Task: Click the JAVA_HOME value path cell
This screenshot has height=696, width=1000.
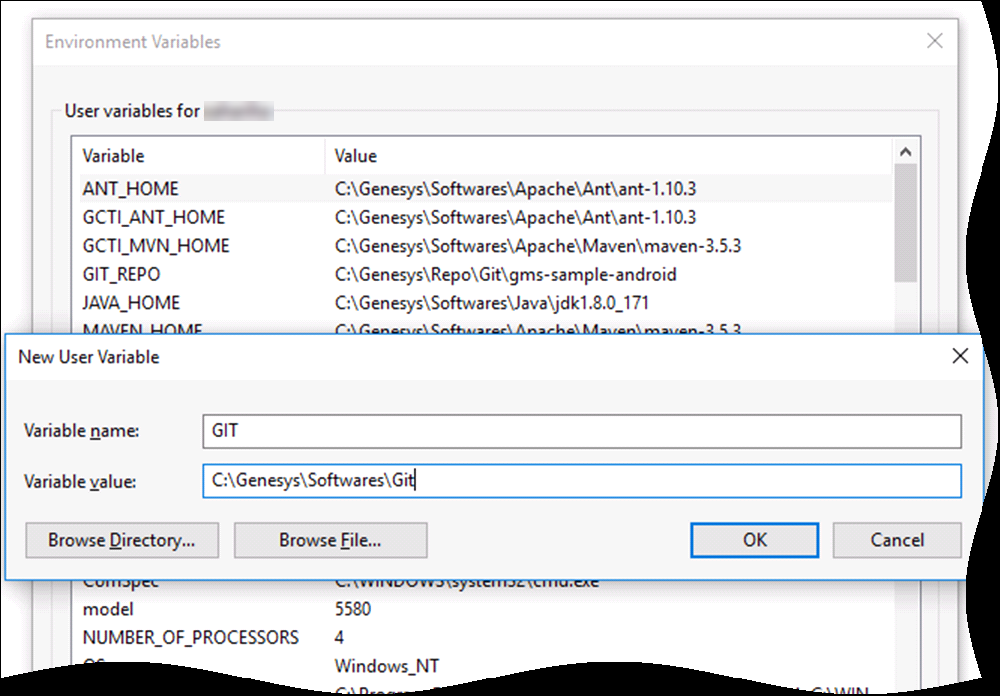Action: [495, 302]
